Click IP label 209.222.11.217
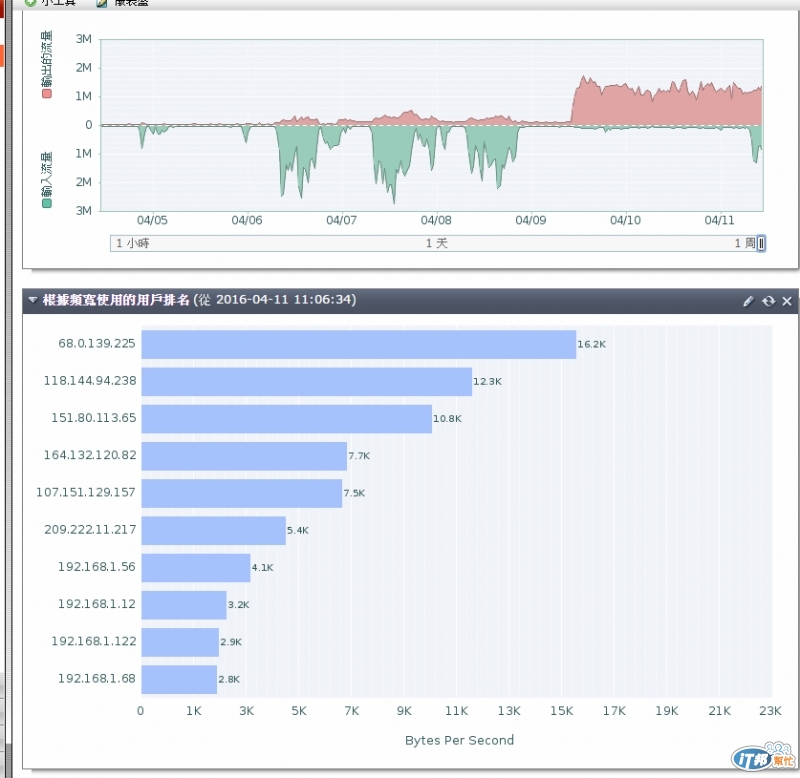 click(90, 530)
